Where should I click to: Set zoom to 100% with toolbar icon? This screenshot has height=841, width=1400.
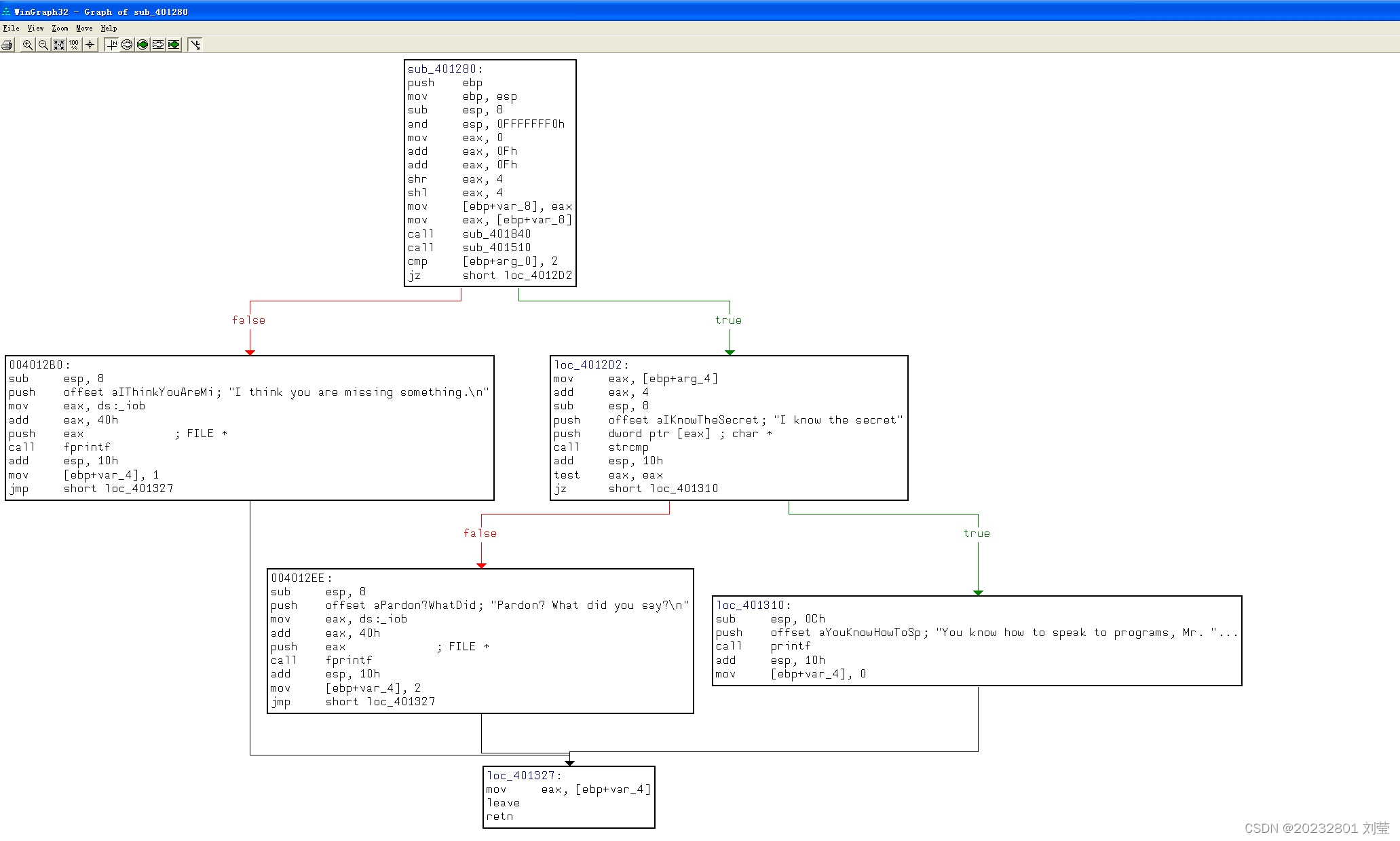(x=74, y=45)
